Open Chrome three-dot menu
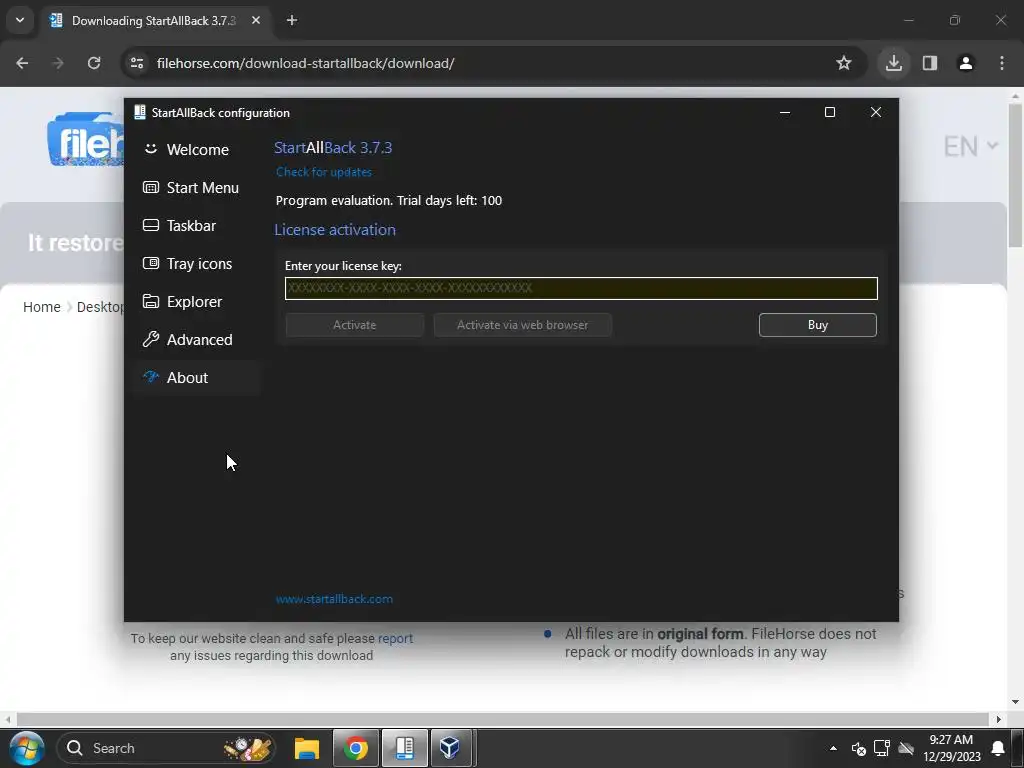Viewport: 1024px width, 768px height. click(x=1002, y=63)
